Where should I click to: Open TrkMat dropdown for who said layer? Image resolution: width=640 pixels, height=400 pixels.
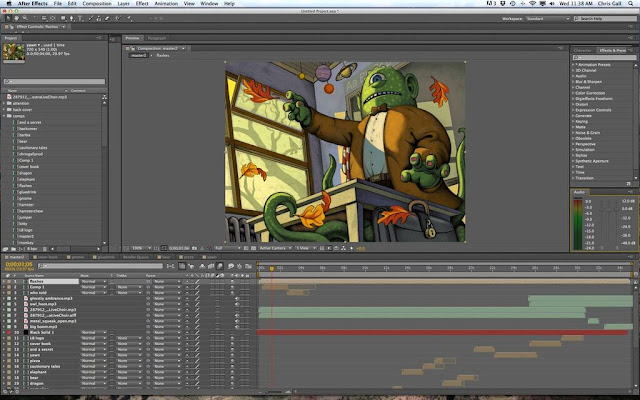pos(129,293)
